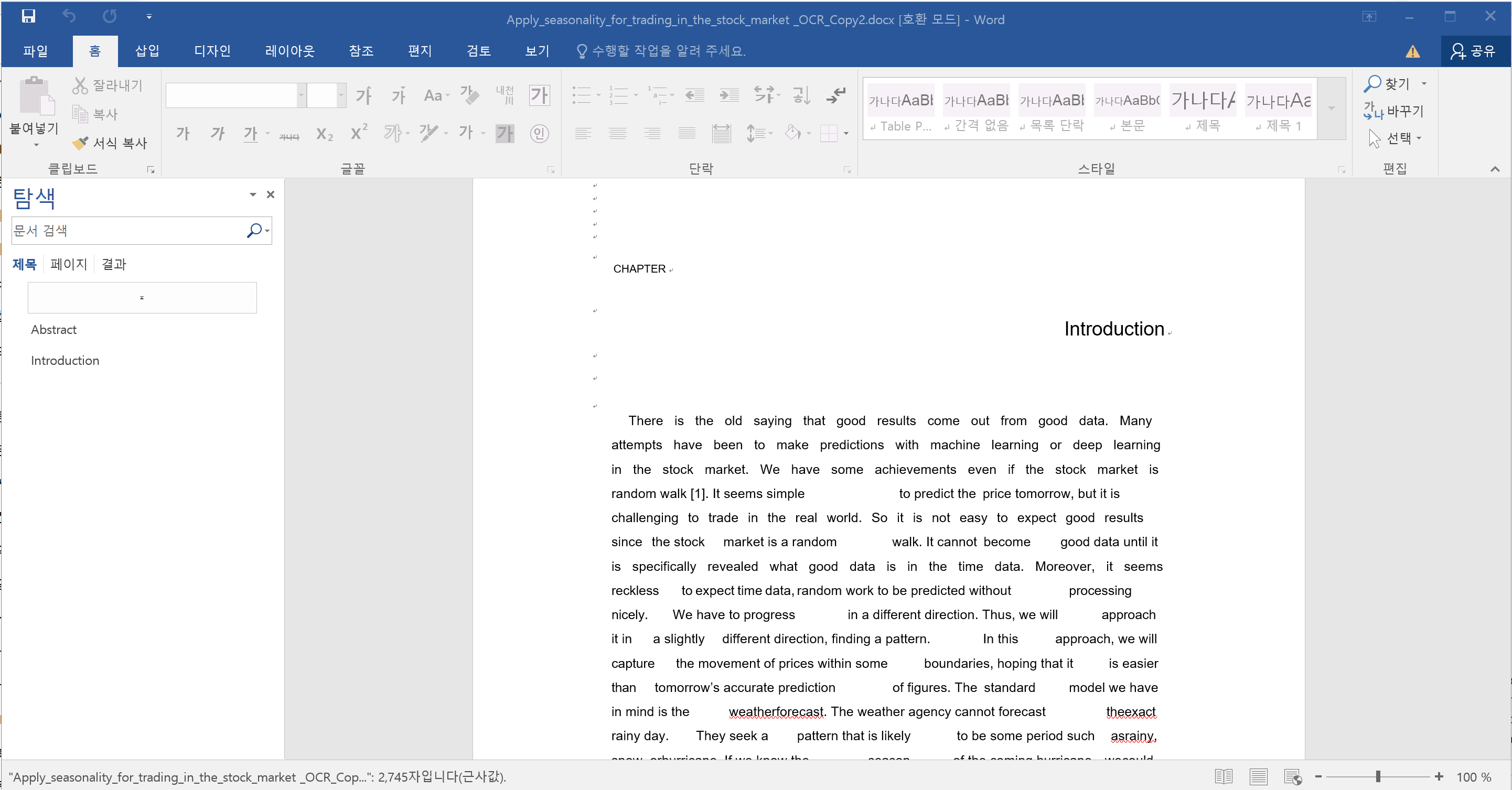Click the Paste clipboard icon
1512x790 pixels.
[35, 95]
